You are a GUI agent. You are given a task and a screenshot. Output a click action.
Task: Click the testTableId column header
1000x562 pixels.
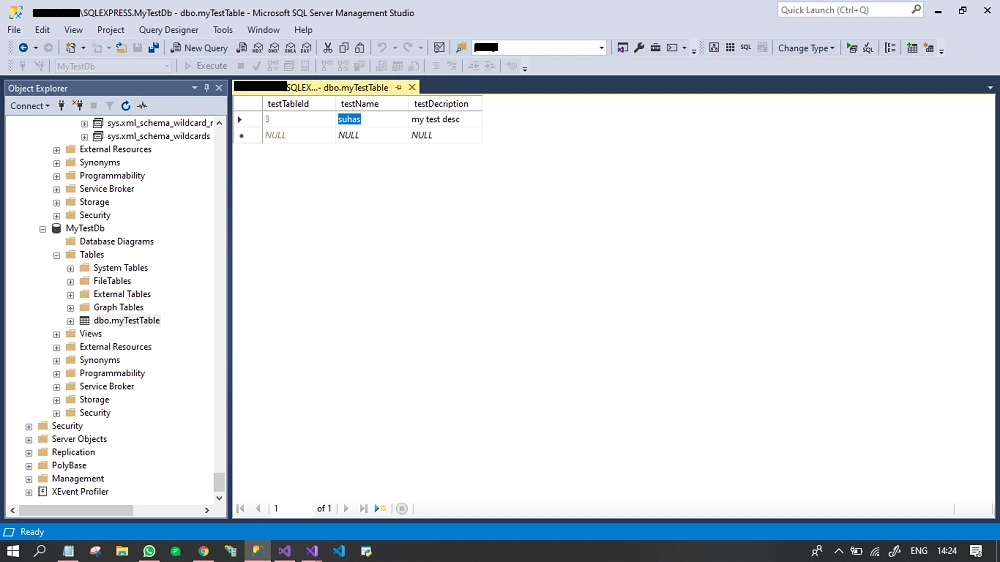click(298, 103)
